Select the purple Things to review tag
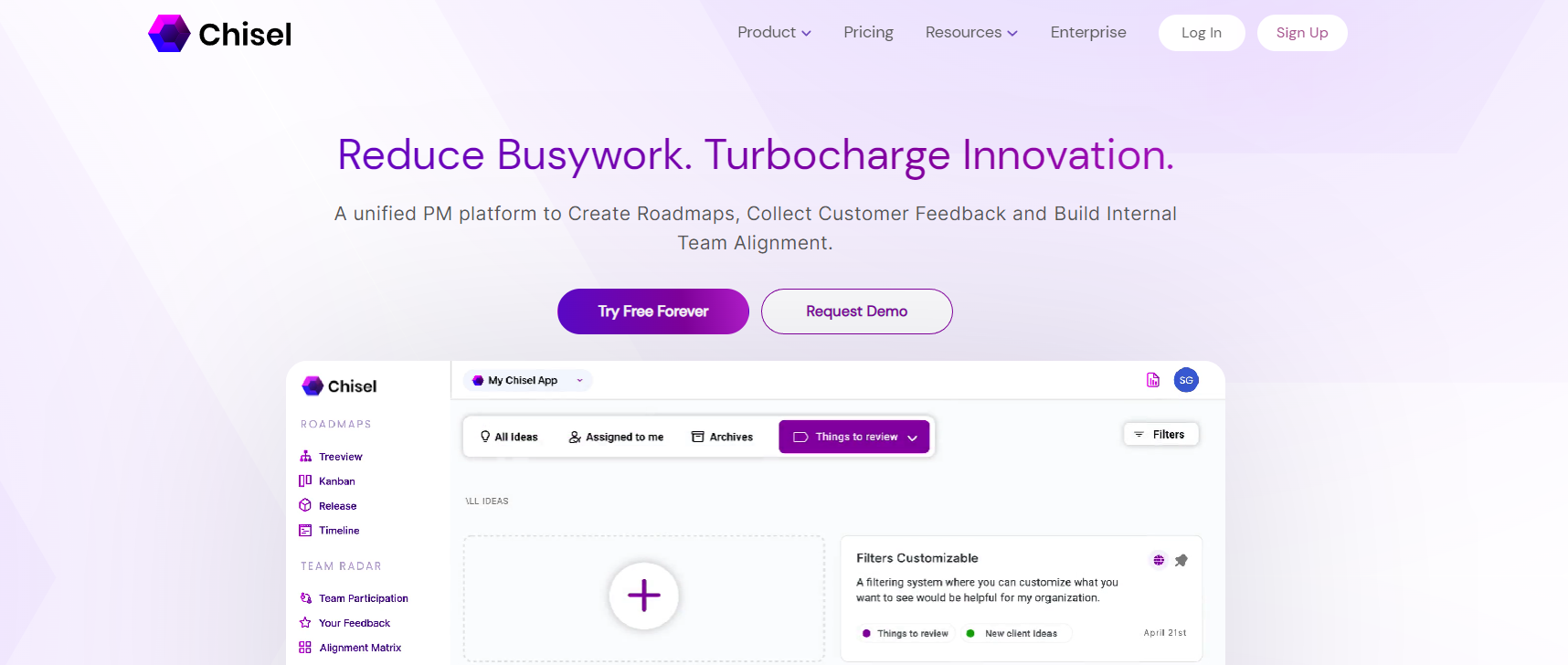 [x=906, y=633]
